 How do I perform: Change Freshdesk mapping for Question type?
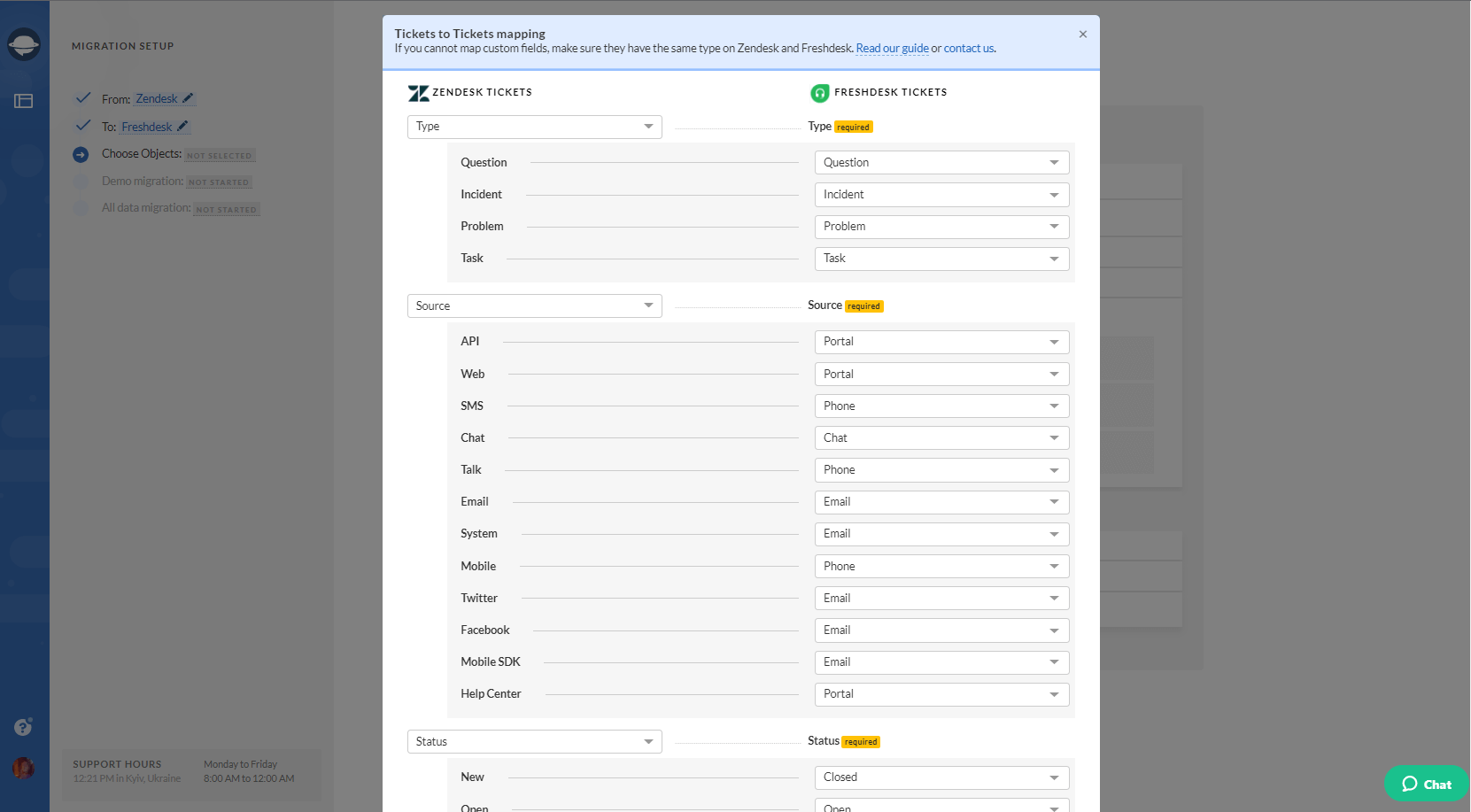(942, 162)
